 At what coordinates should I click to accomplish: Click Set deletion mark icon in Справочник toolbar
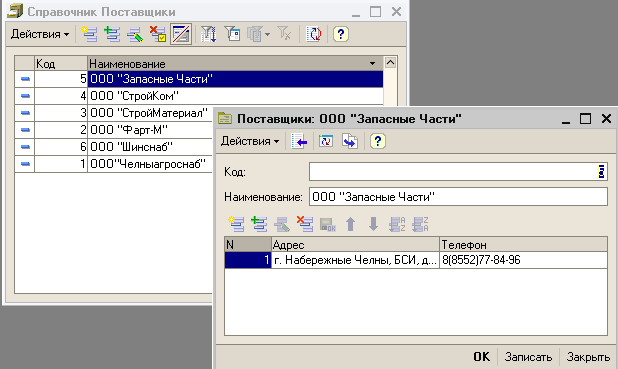(158, 34)
